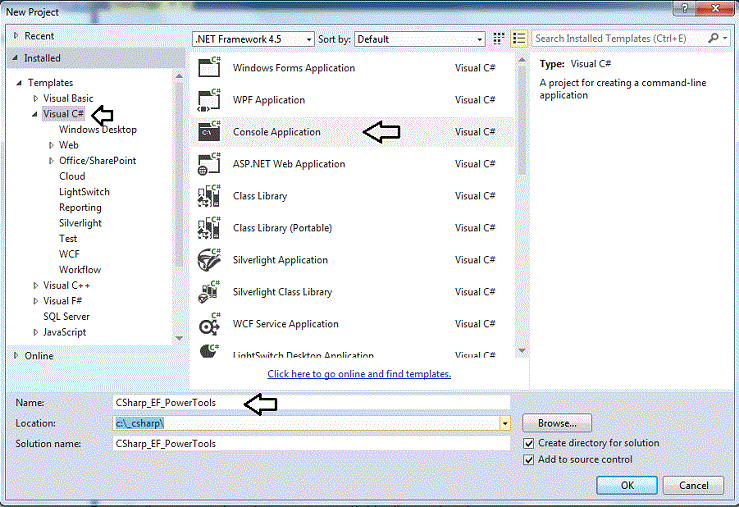
Task: Click the ASP.NET Web Application icon
Action: point(209,164)
